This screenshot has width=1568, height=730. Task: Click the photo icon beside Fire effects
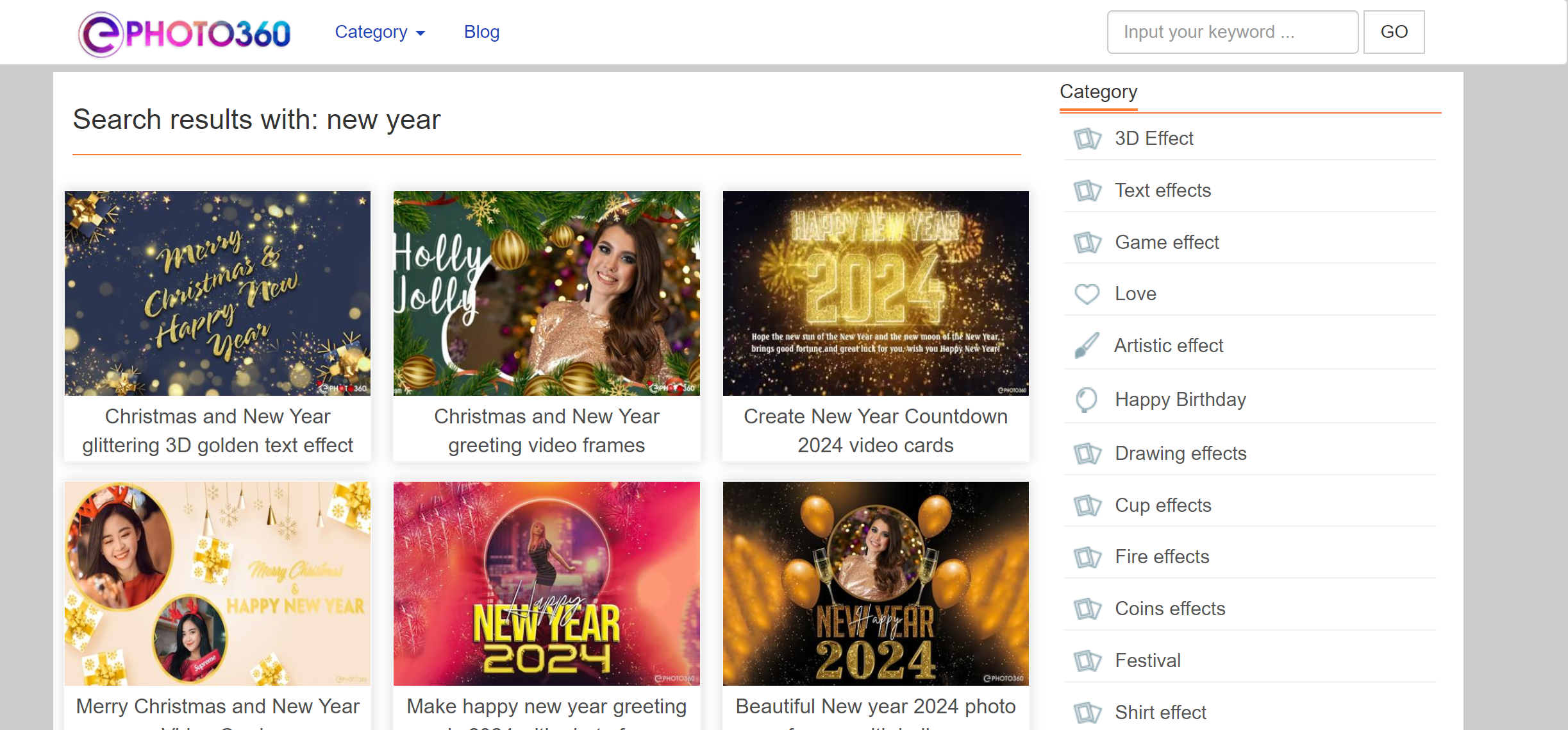(x=1087, y=557)
